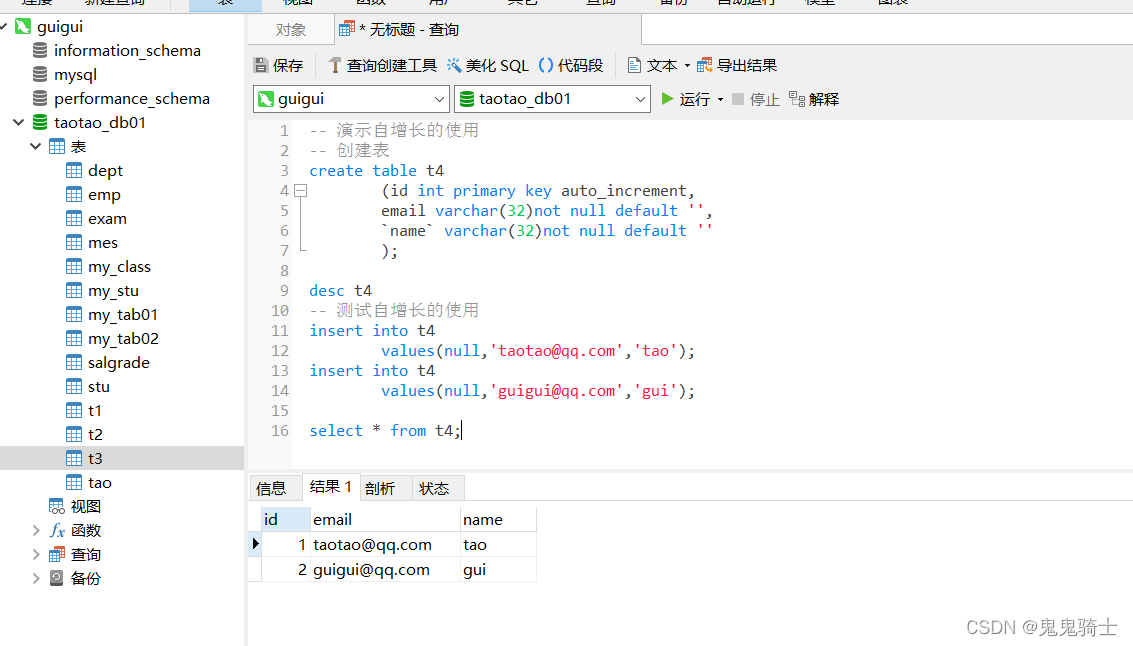Switch to the 对象 objects tab
The image size is (1133, 646).
point(290,30)
